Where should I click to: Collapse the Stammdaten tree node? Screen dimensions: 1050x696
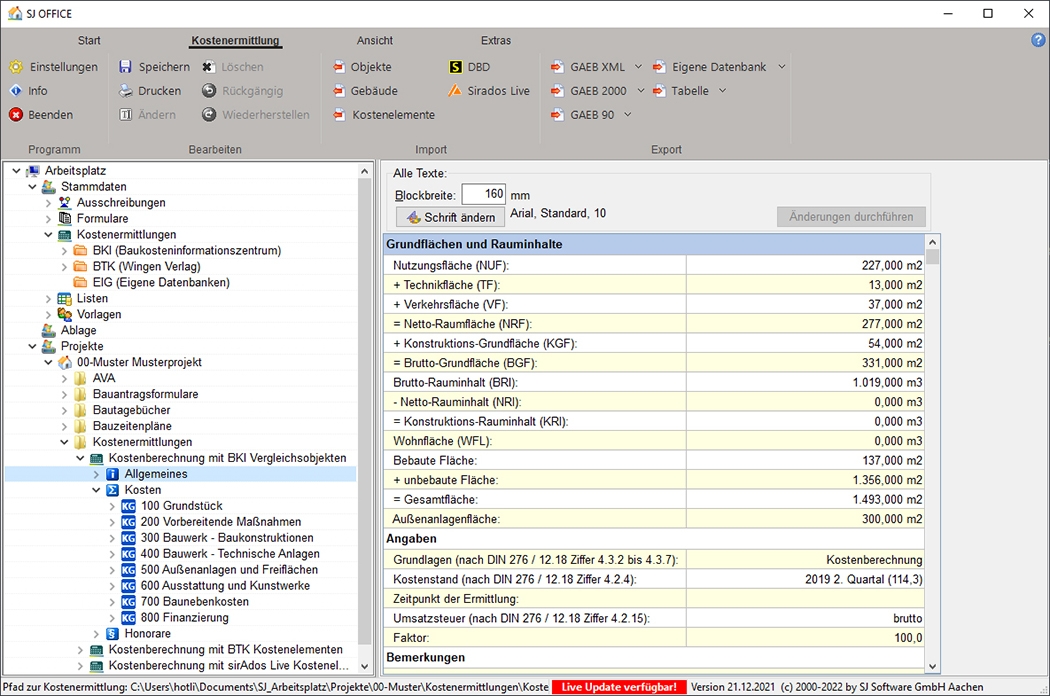(33, 187)
